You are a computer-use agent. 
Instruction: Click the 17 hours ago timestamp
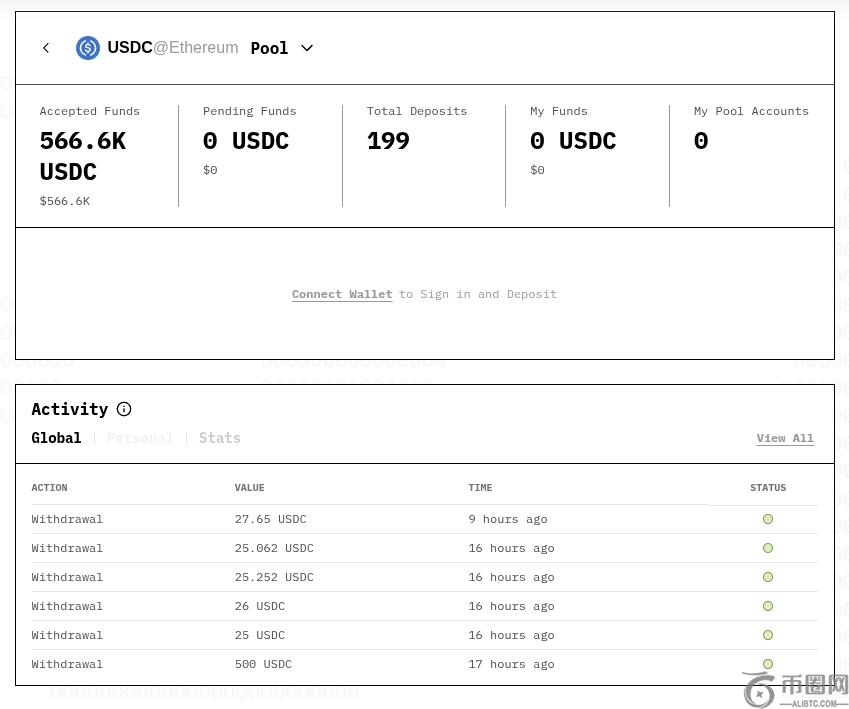click(x=511, y=664)
